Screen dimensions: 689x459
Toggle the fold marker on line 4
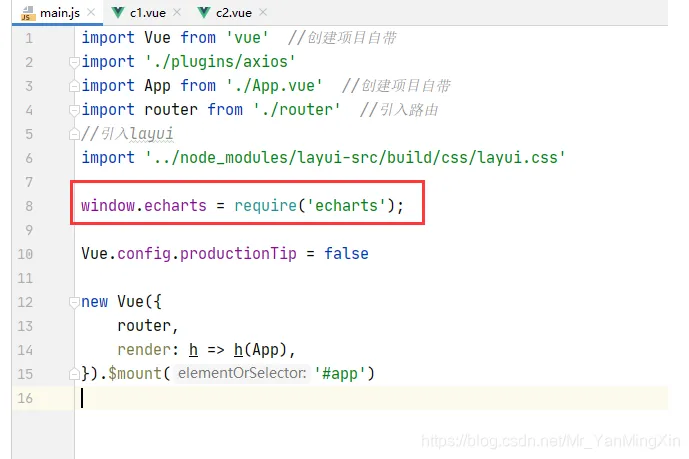74,110
